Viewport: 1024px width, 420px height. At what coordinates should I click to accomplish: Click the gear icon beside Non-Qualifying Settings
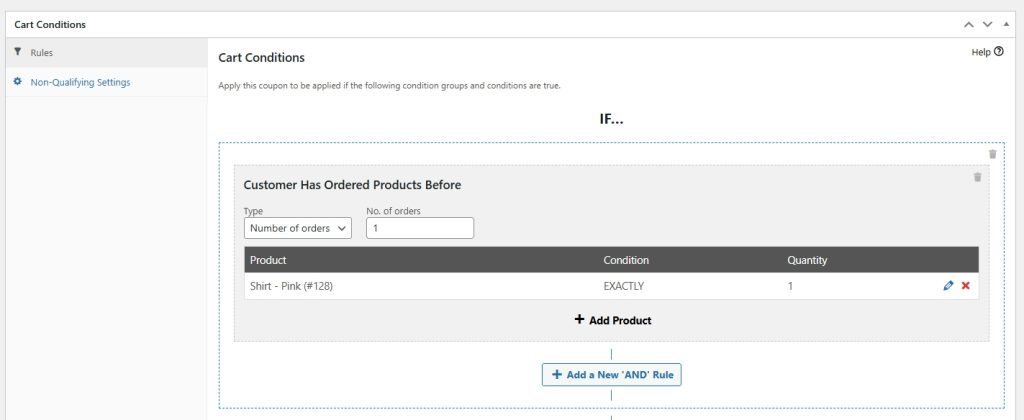pos(18,82)
